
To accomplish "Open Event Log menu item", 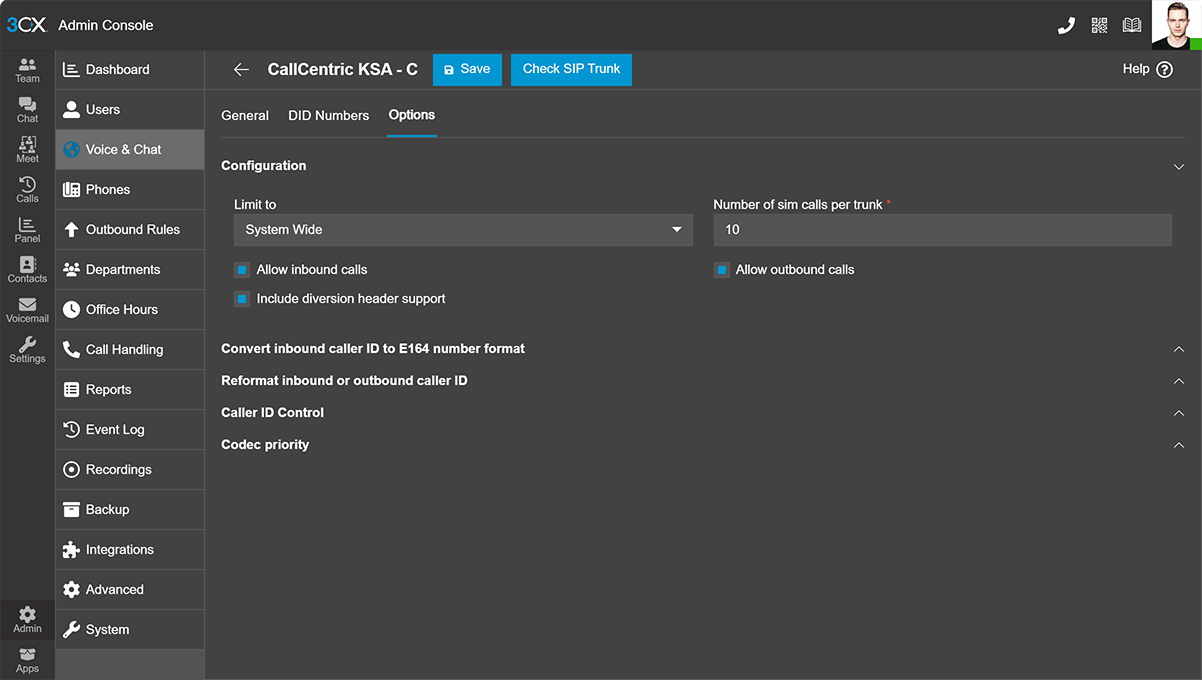I will (x=130, y=430).
